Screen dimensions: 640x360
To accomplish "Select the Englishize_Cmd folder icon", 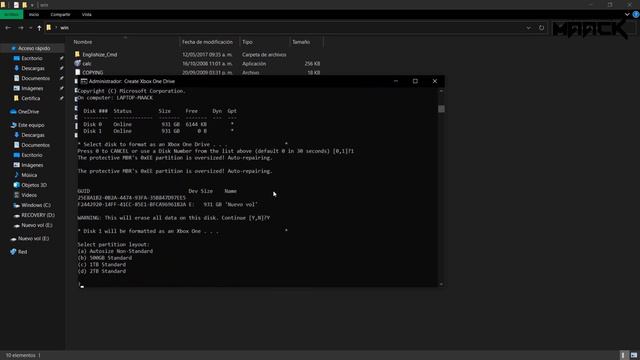I will [x=78, y=54].
